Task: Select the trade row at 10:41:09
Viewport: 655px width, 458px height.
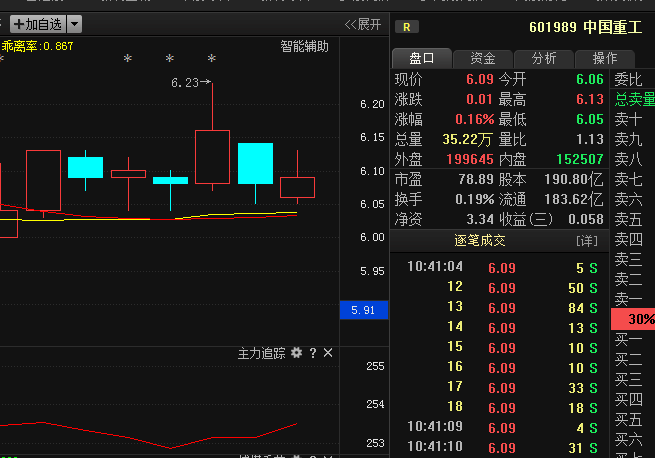Action: tap(499, 427)
